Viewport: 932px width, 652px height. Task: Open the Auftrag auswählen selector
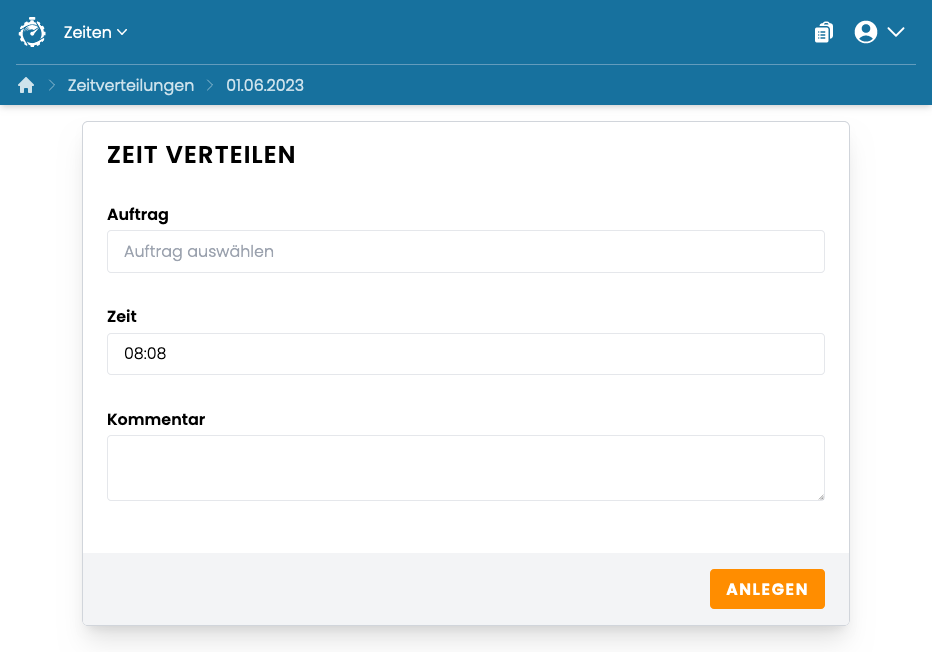465,251
